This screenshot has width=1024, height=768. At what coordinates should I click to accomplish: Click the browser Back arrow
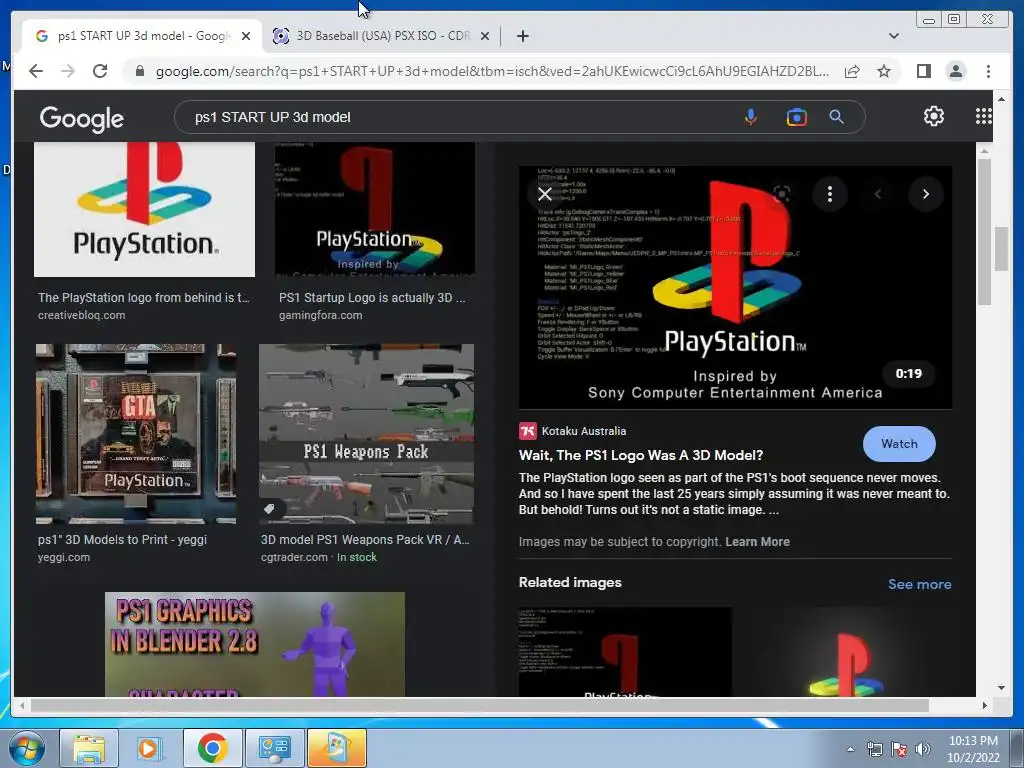(x=36, y=71)
